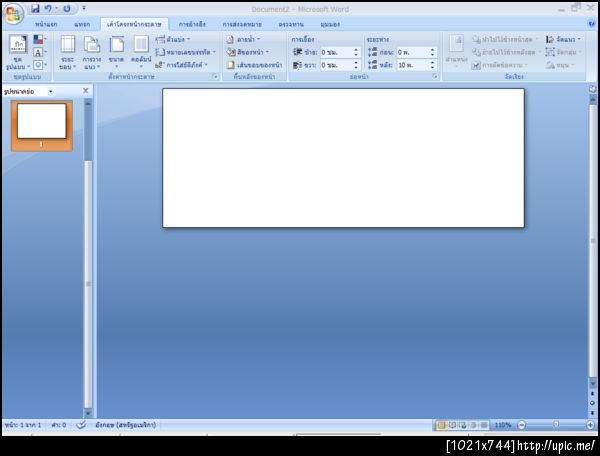
Task: Click the page 1 of 1 status indicator
Action: pyautogui.click(x=23, y=425)
